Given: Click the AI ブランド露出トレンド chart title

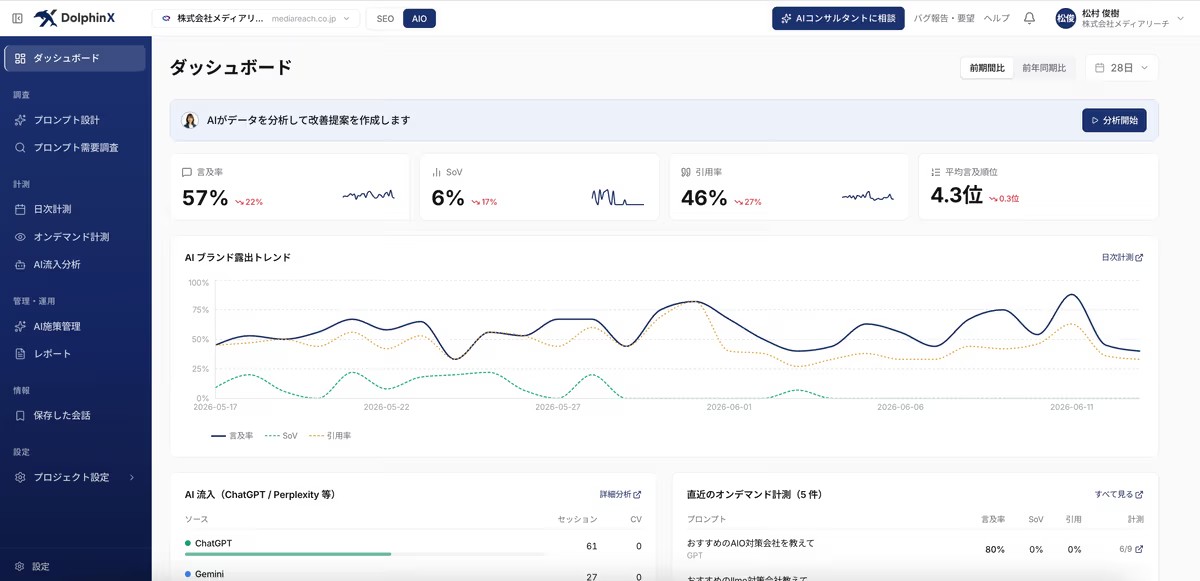Looking at the screenshot, I should click(238, 257).
